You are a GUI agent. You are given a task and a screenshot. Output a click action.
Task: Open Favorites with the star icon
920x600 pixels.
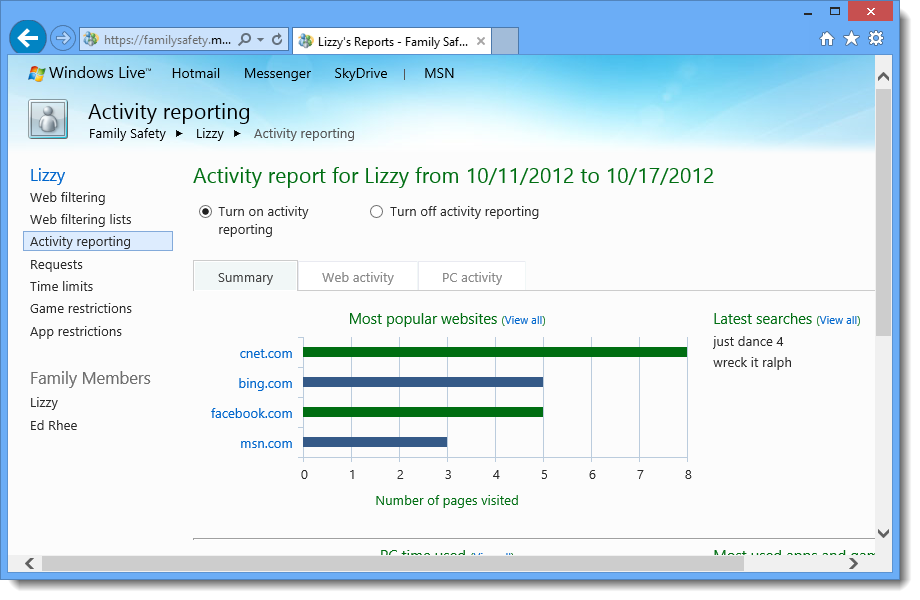point(851,39)
